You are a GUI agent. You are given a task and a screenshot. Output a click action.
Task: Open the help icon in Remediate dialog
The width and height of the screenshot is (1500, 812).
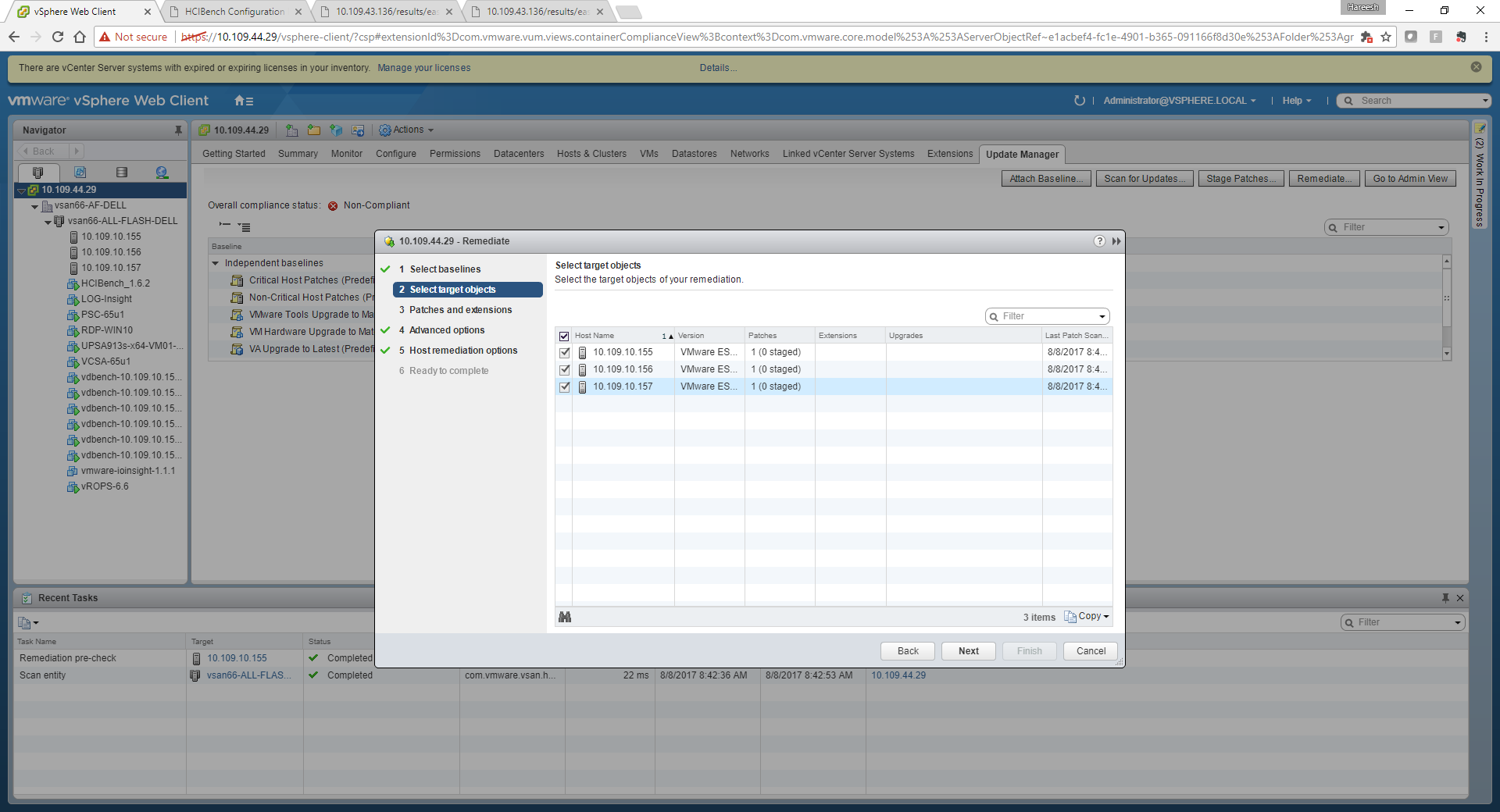point(1099,241)
